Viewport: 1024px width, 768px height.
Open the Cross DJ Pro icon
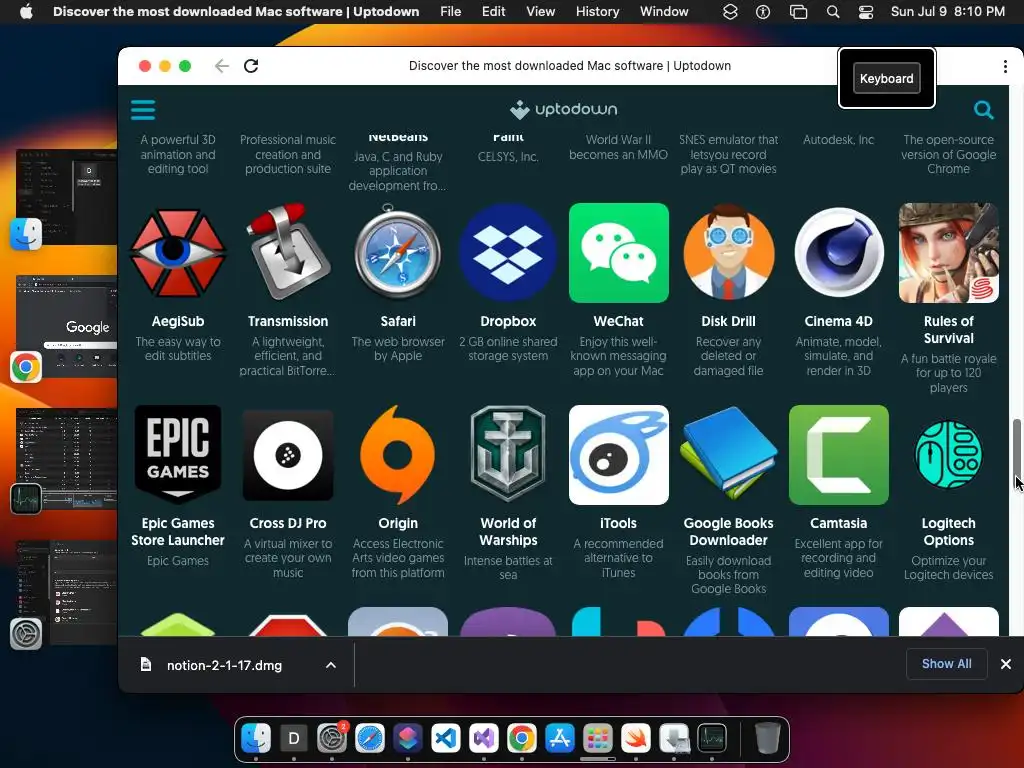[x=288, y=455]
